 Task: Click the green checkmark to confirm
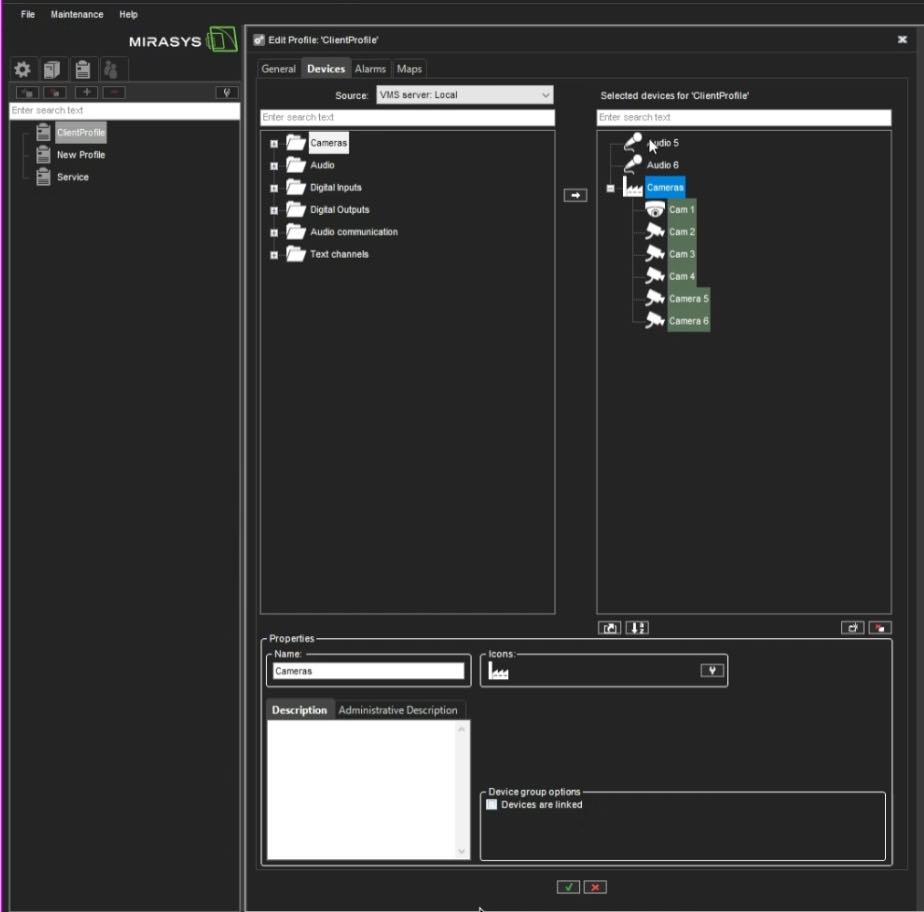(x=568, y=887)
